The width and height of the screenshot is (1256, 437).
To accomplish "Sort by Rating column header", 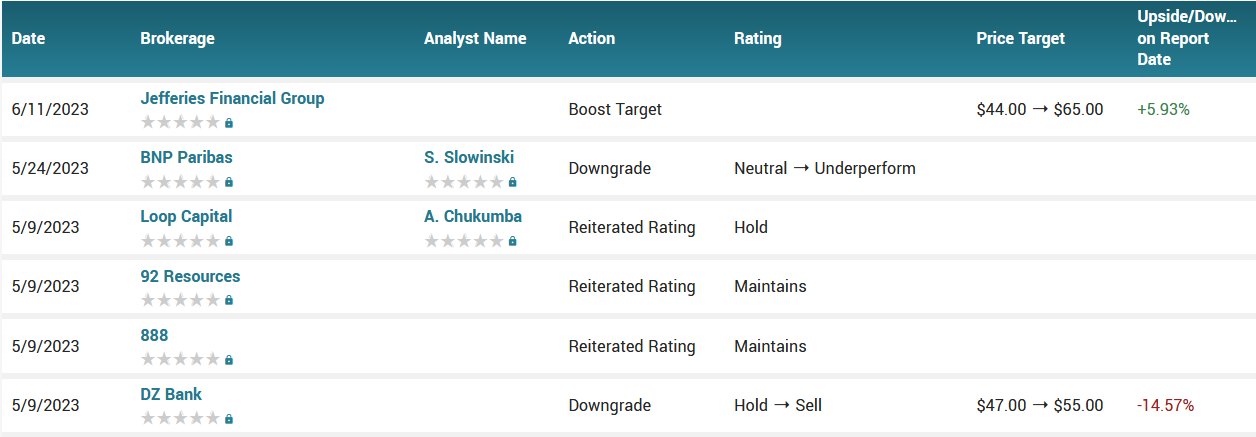I will tap(757, 38).
